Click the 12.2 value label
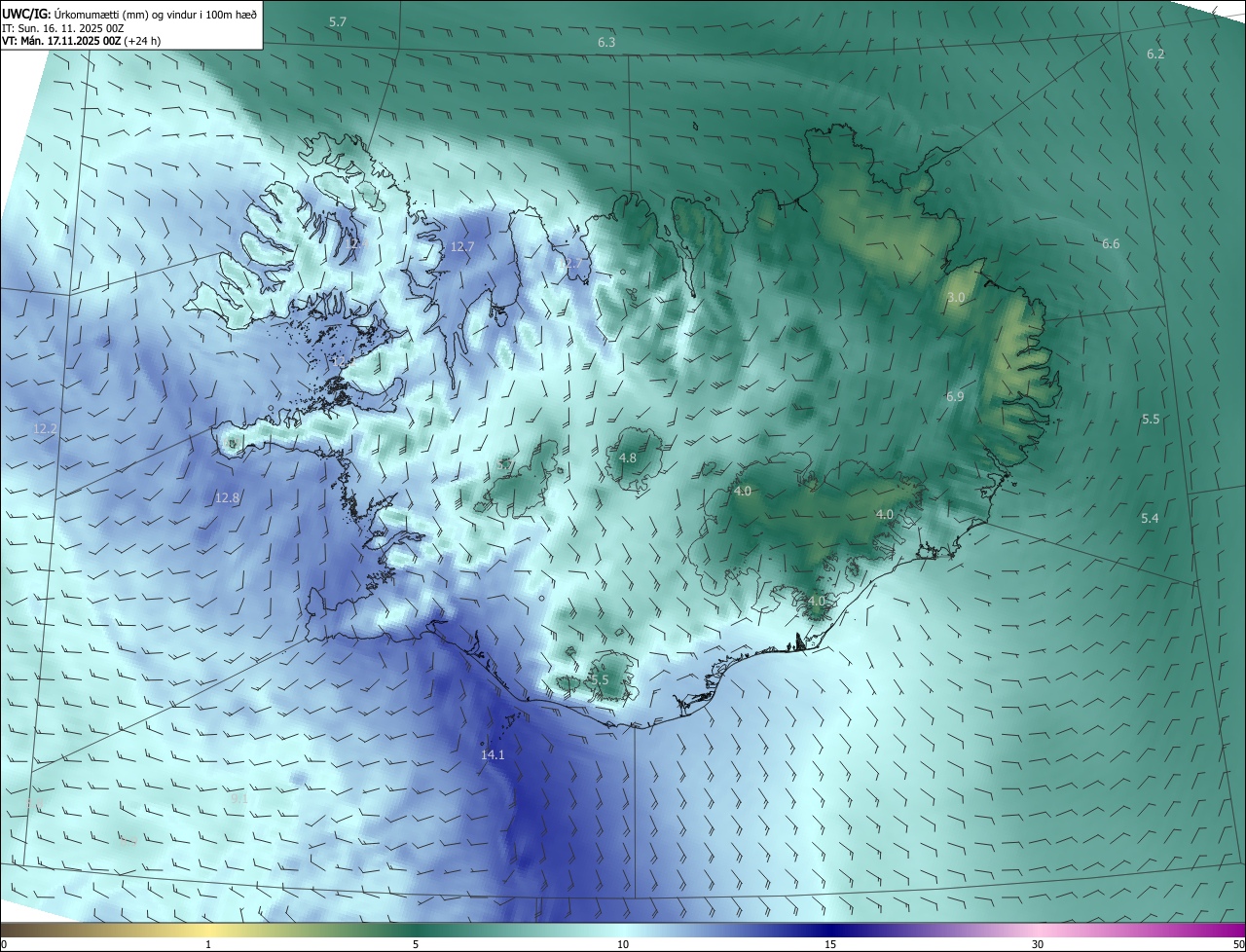 (45, 428)
